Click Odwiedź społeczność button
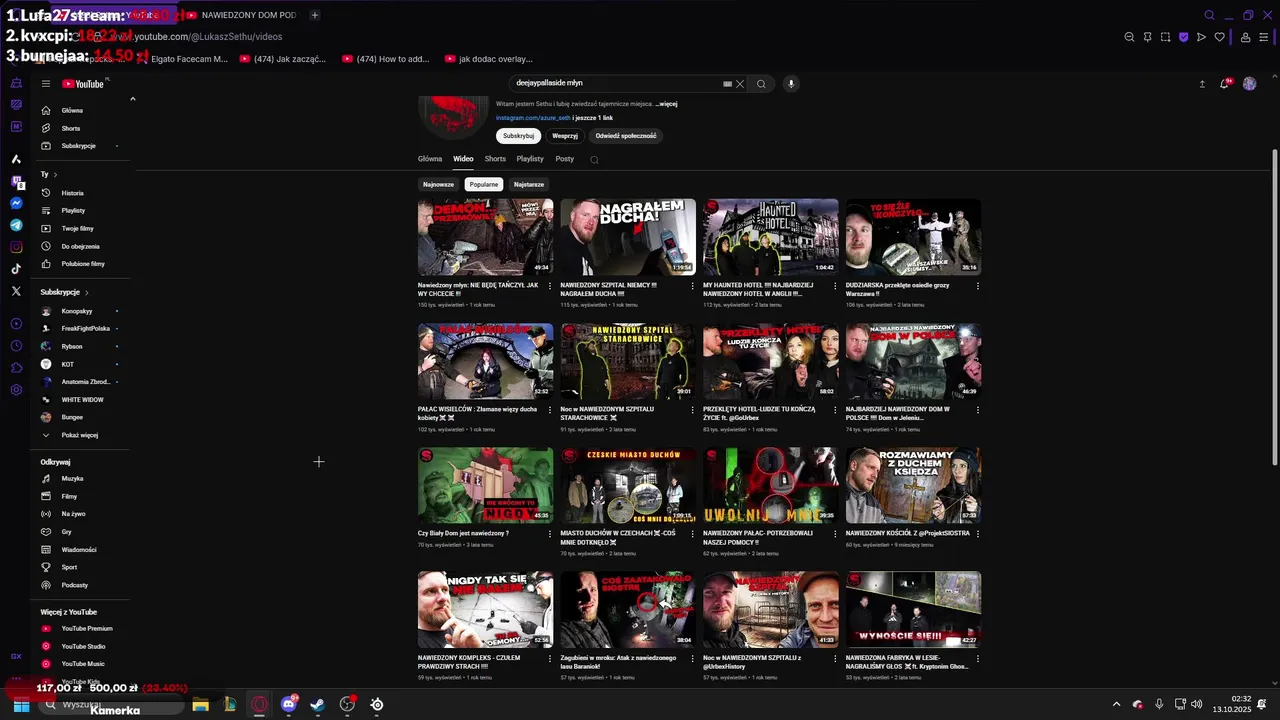This screenshot has height=720, width=1280. coord(626,136)
